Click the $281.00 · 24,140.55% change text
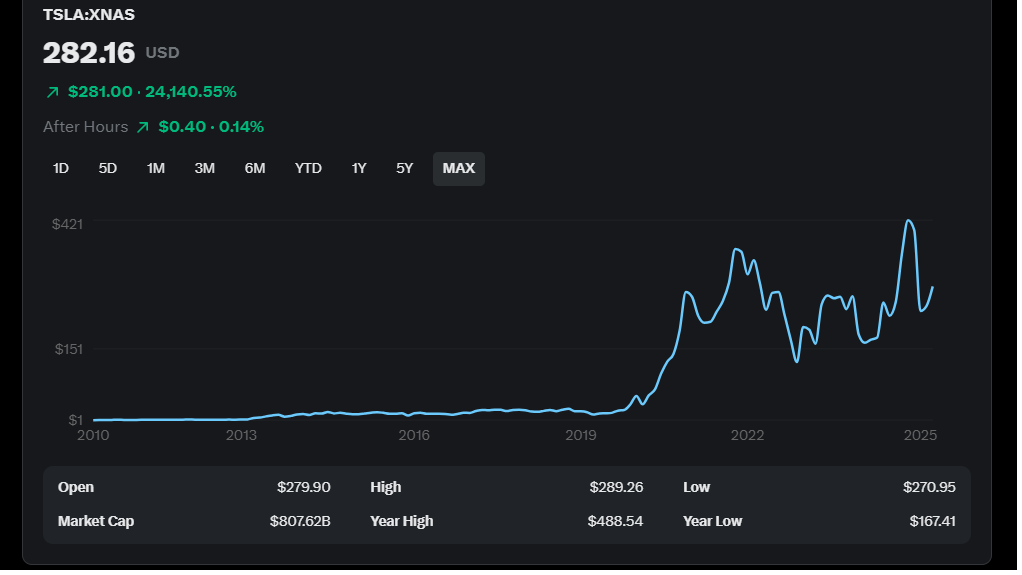The image size is (1022, 575). (x=153, y=92)
